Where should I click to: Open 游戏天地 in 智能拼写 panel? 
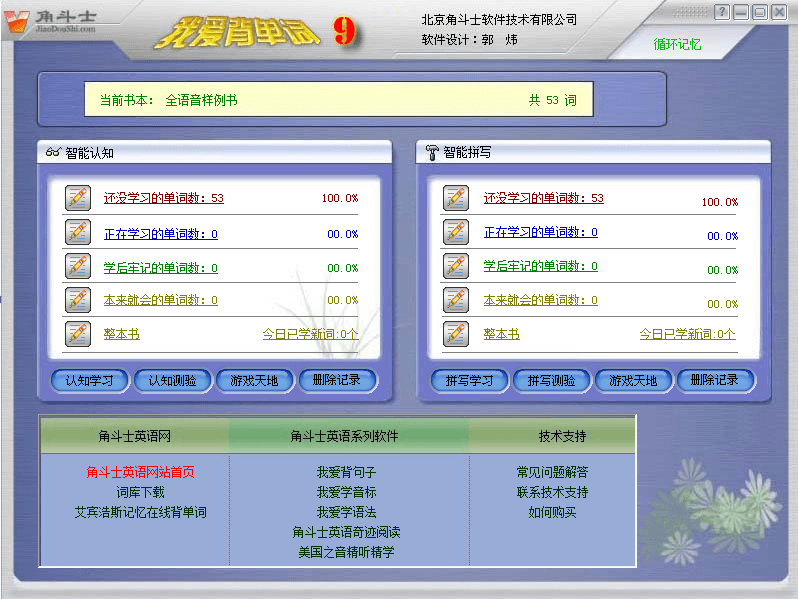point(634,381)
